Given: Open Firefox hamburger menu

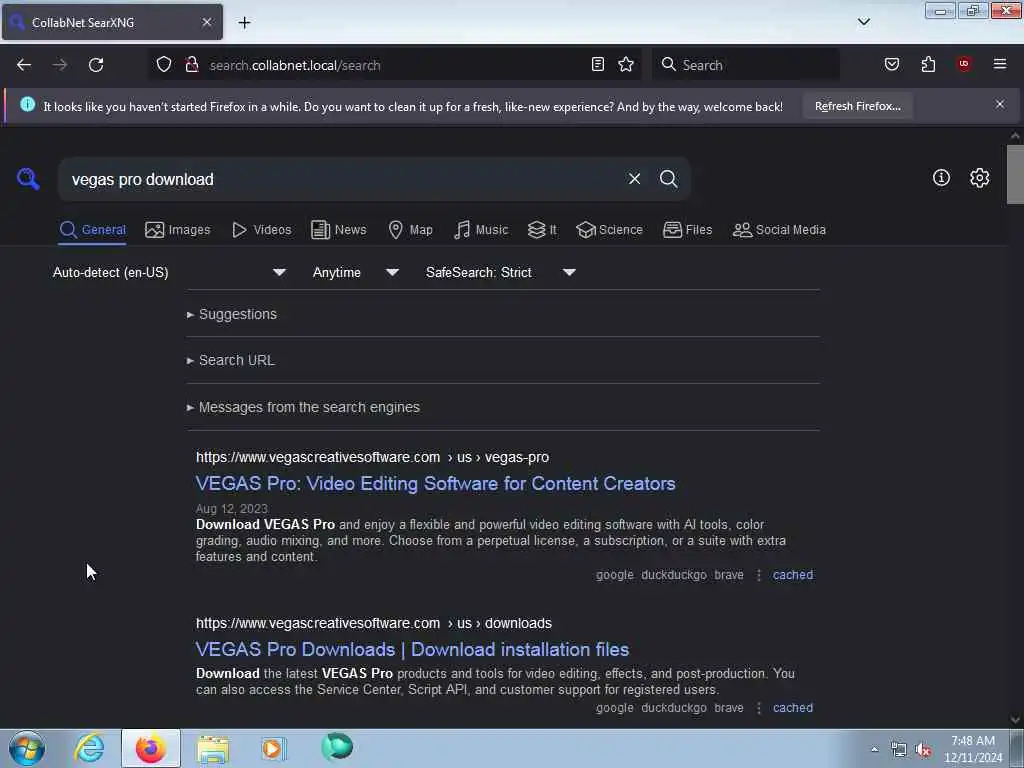Looking at the screenshot, I should [999, 64].
